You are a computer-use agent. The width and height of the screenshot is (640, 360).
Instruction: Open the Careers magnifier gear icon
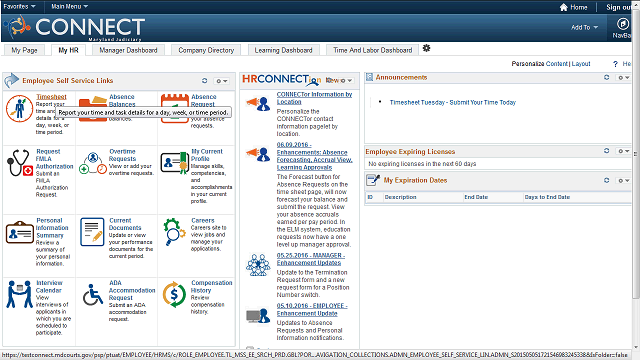point(174,231)
